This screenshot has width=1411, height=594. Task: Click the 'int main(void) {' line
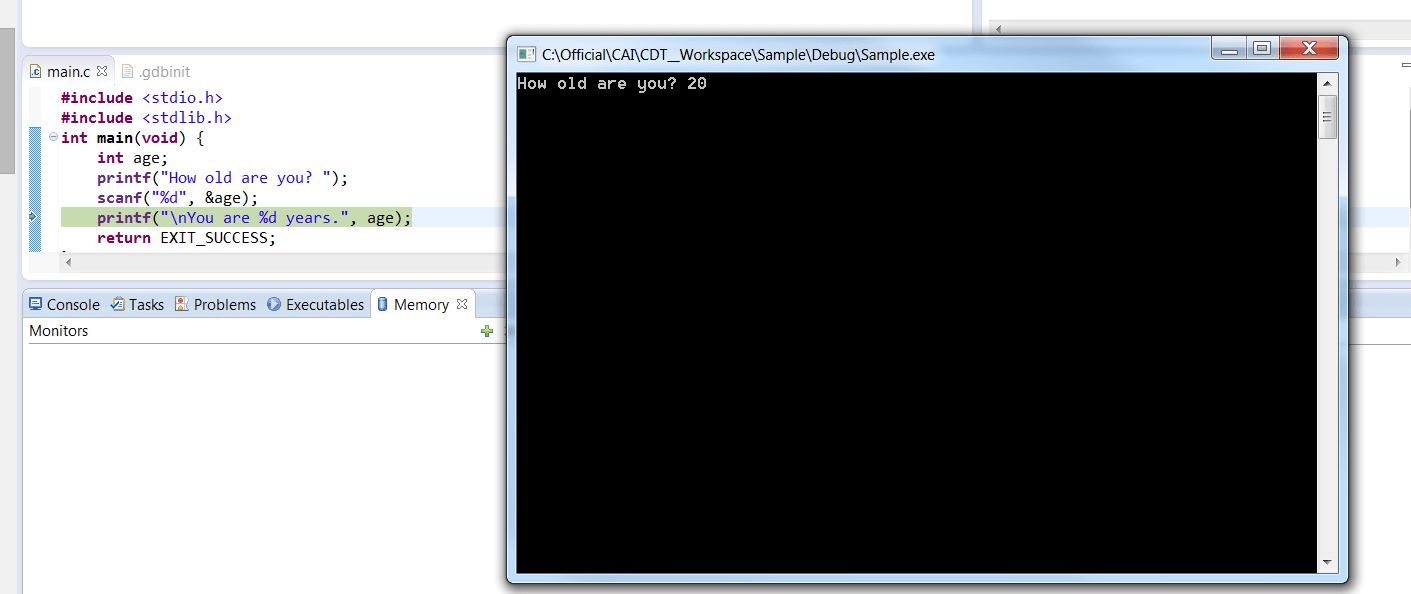(x=132, y=138)
